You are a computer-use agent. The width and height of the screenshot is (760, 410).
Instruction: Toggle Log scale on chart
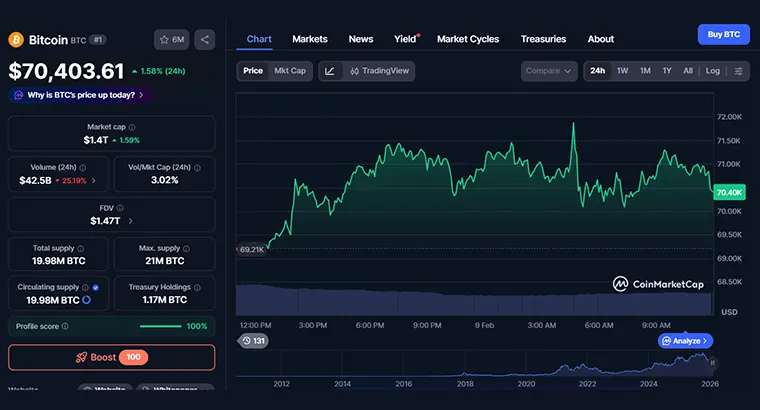point(712,71)
